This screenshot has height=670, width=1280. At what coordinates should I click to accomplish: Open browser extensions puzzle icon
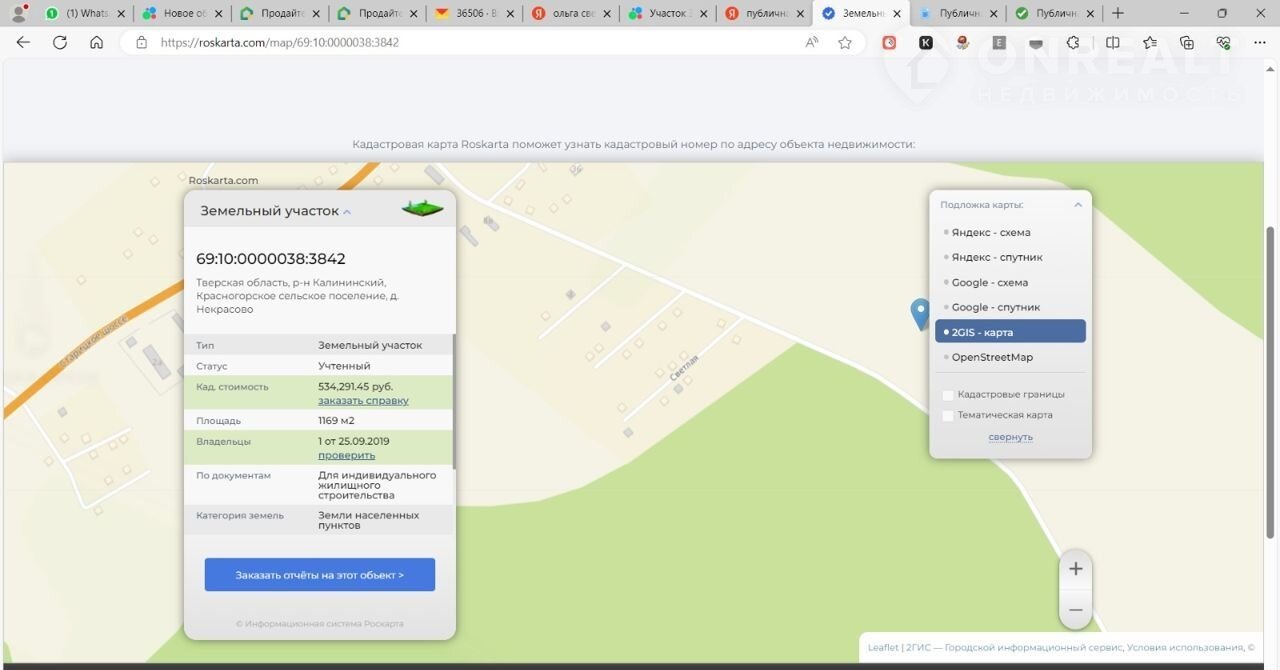point(1073,43)
